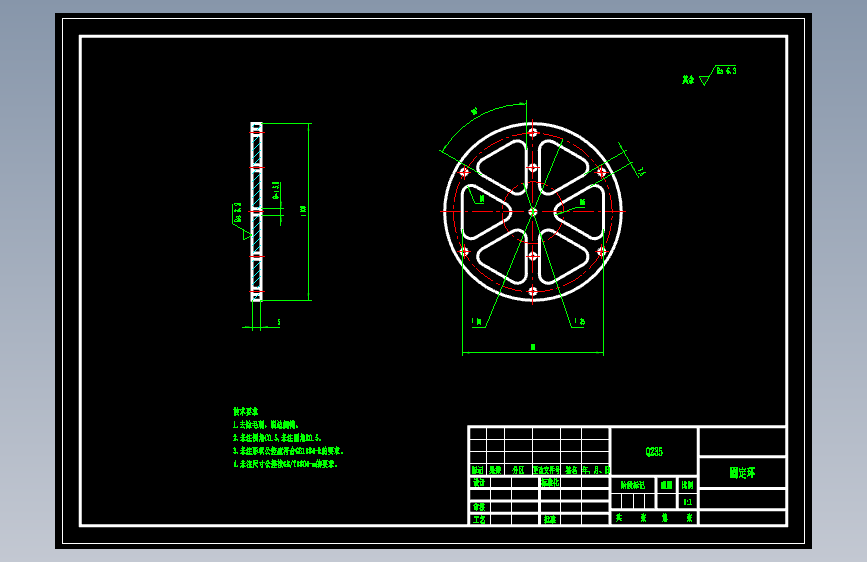Click the 更改文件号 column header

(546, 470)
